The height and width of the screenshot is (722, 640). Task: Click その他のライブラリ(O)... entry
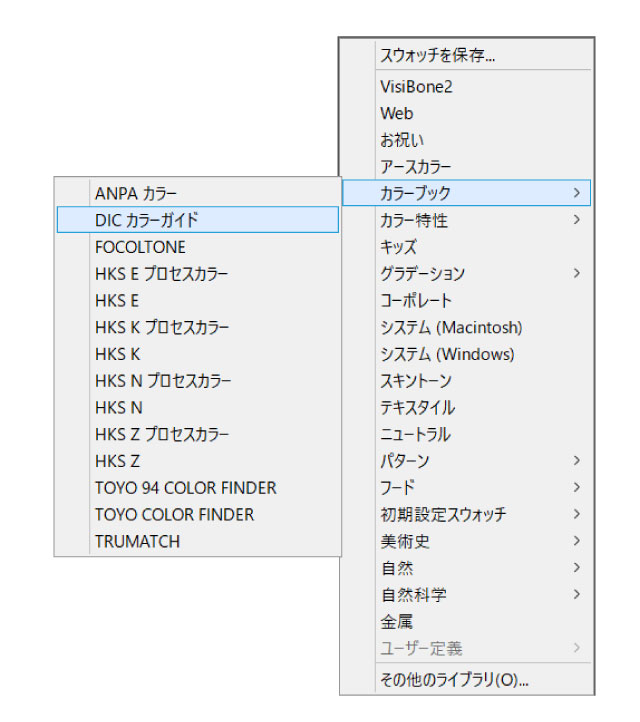coord(454,680)
